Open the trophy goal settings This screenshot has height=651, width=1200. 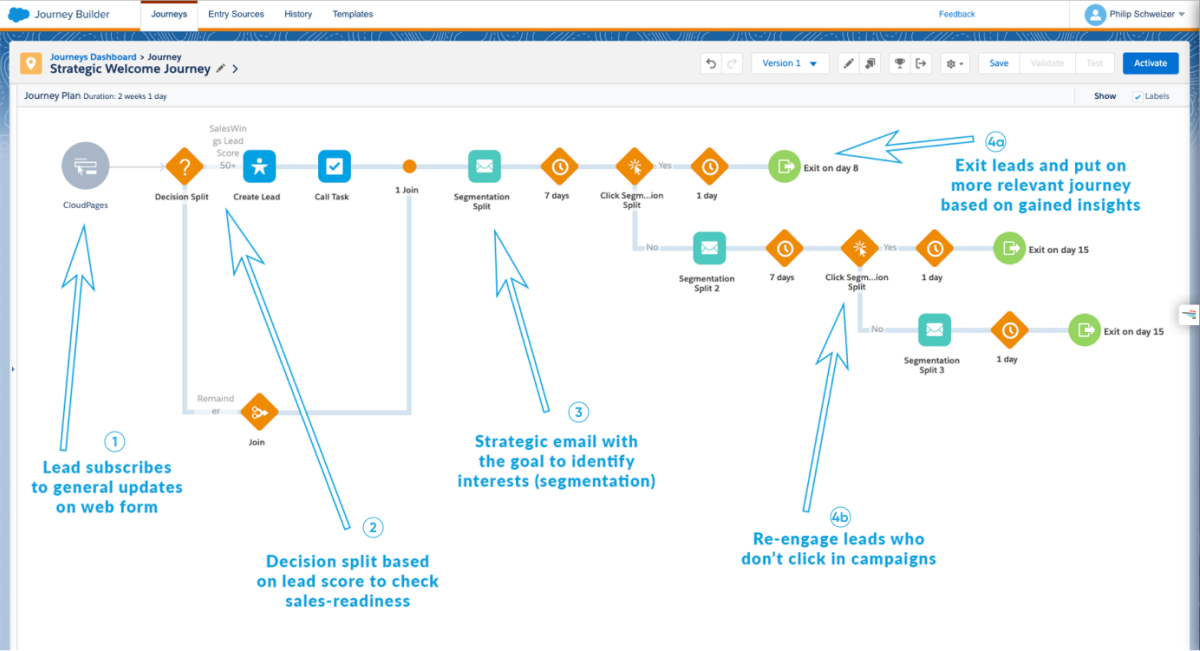point(900,63)
